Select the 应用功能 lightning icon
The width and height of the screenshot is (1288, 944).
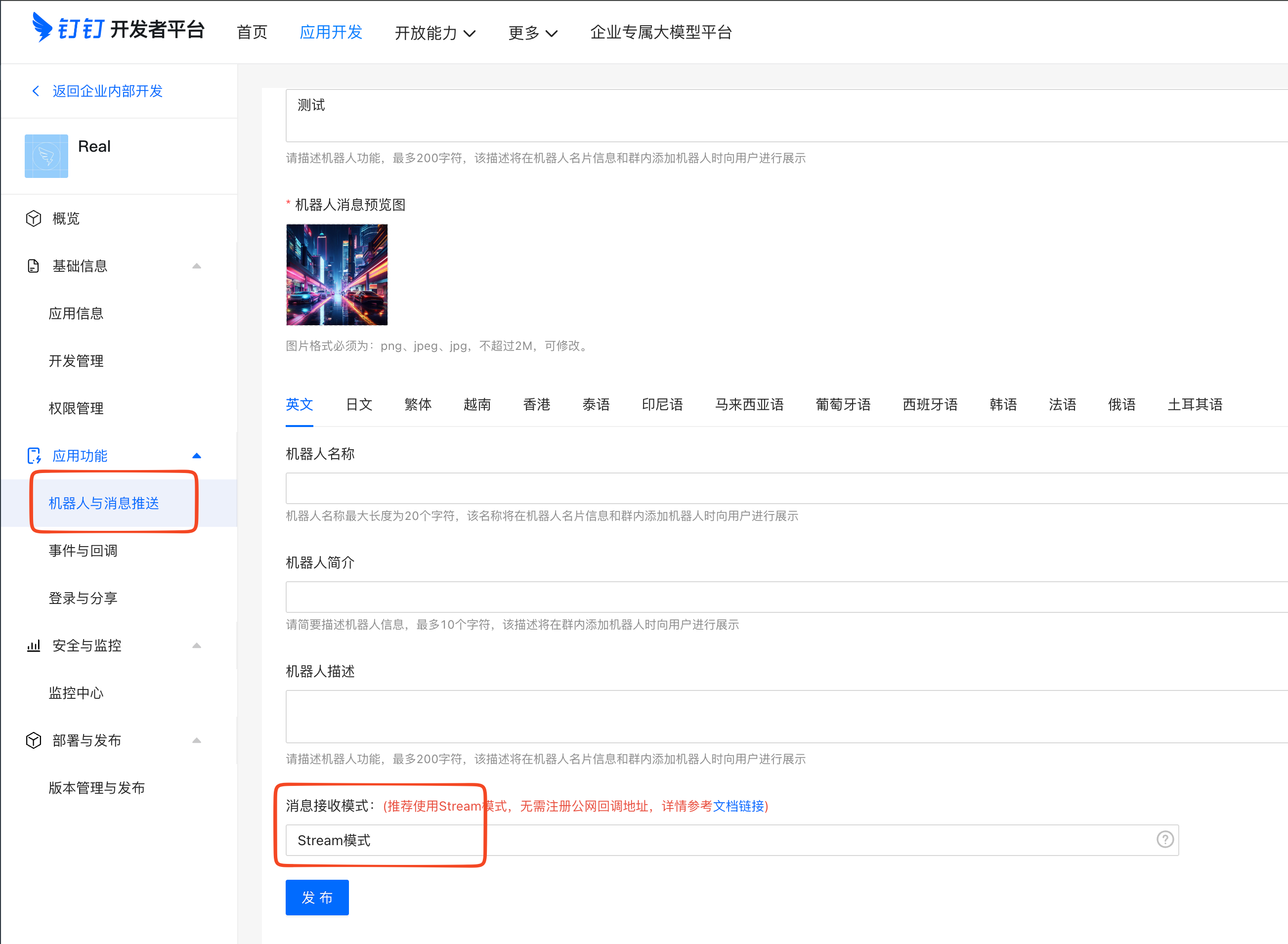(x=34, y=455)
